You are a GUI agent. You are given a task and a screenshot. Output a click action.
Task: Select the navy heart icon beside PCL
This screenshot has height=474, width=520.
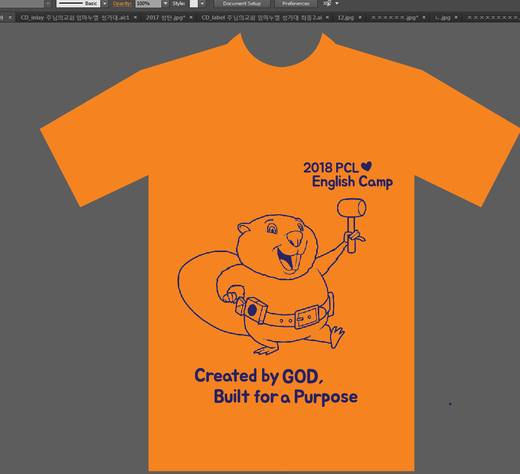(x=366, y=166)
